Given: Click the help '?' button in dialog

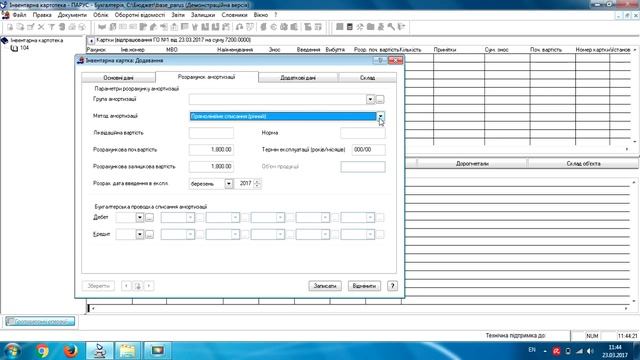Looking at the screenshot, I should tap(392, 286).
